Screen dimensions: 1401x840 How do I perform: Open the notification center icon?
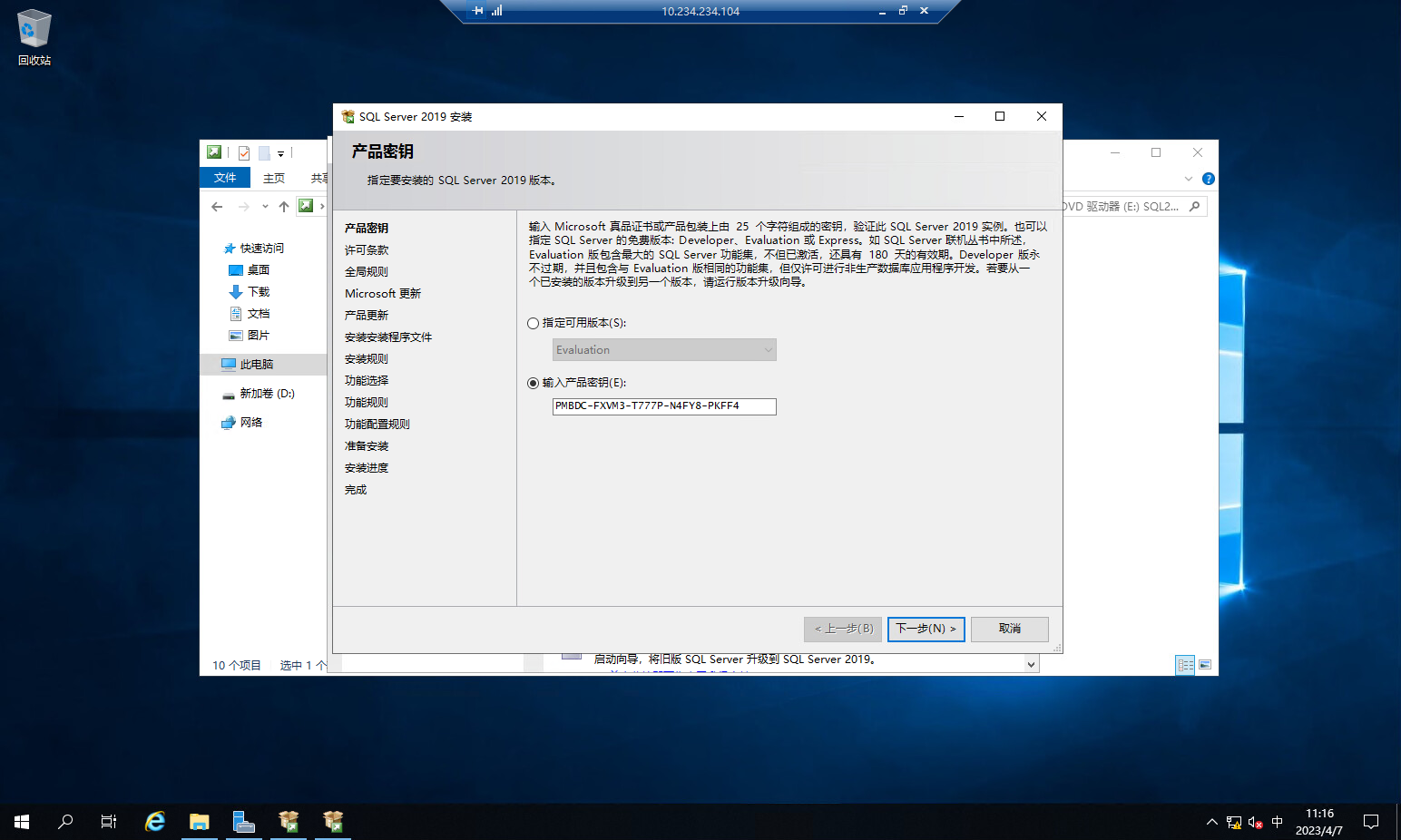1370,821
